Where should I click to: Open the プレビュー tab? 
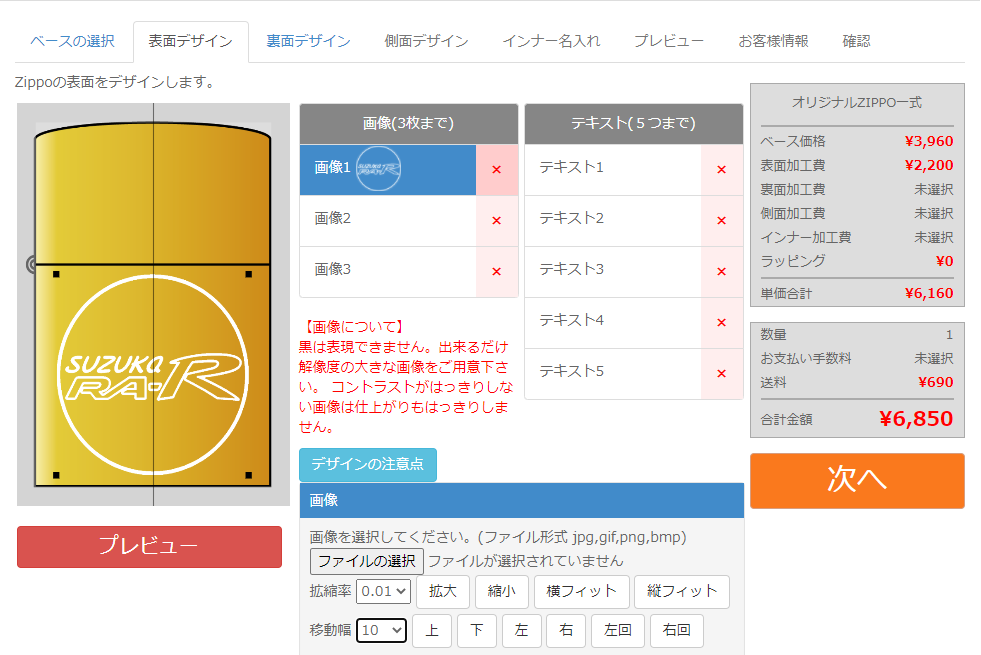click(668, 41)
